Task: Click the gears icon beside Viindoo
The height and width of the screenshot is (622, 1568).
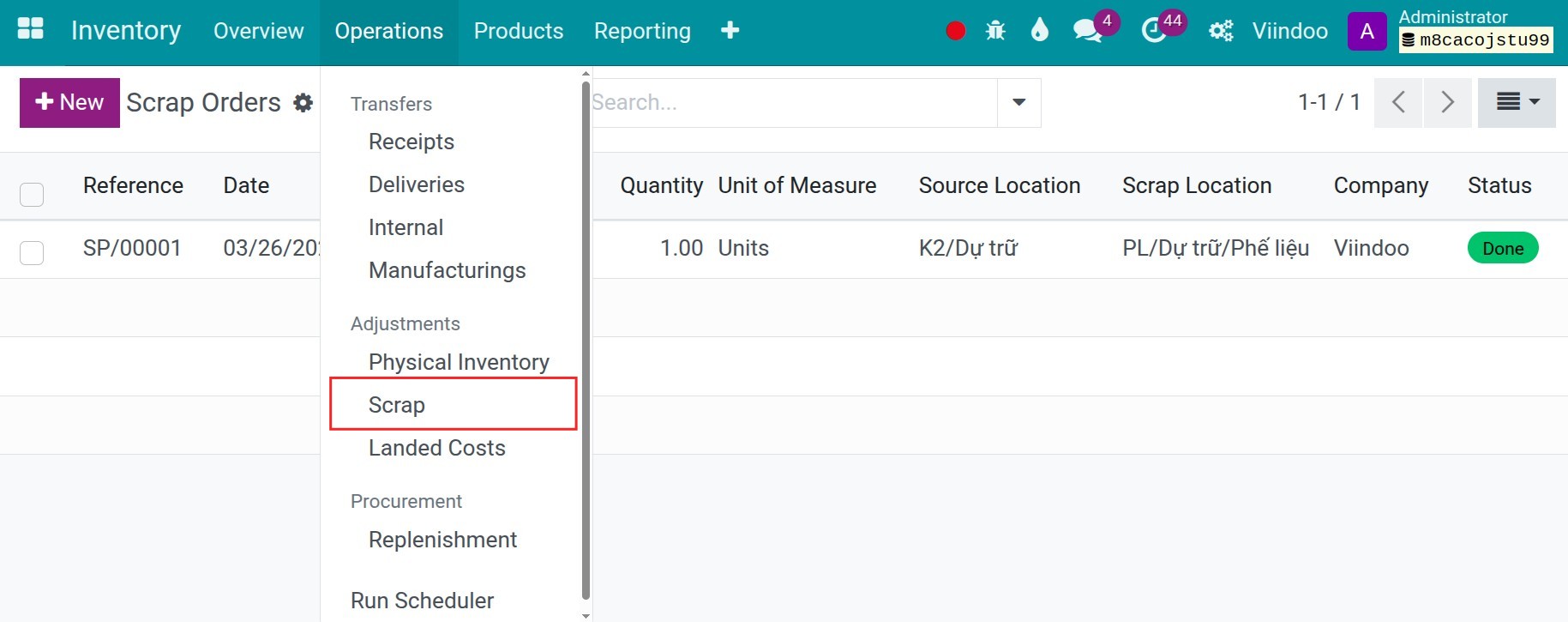Action: 1221,31
